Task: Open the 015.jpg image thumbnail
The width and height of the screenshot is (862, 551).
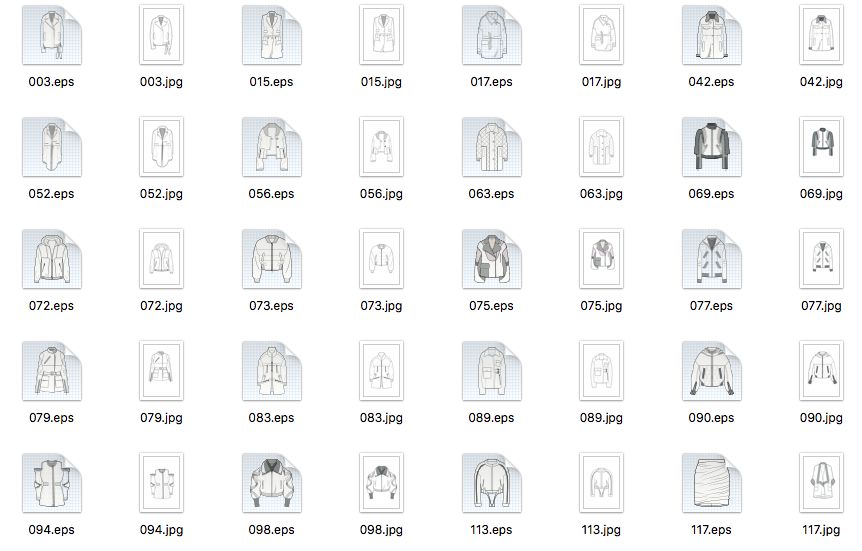Action: pyautogui.click(x=382, y=35)
